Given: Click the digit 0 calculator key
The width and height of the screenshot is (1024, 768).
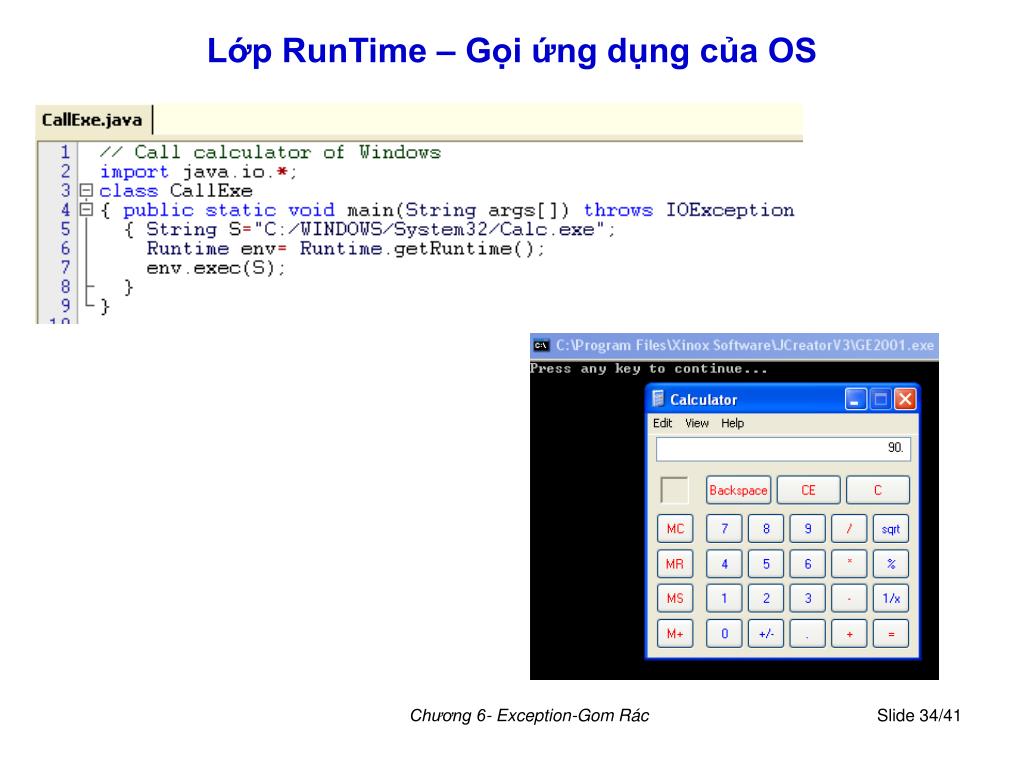Looking at the screenshot, I should point(724,633).
